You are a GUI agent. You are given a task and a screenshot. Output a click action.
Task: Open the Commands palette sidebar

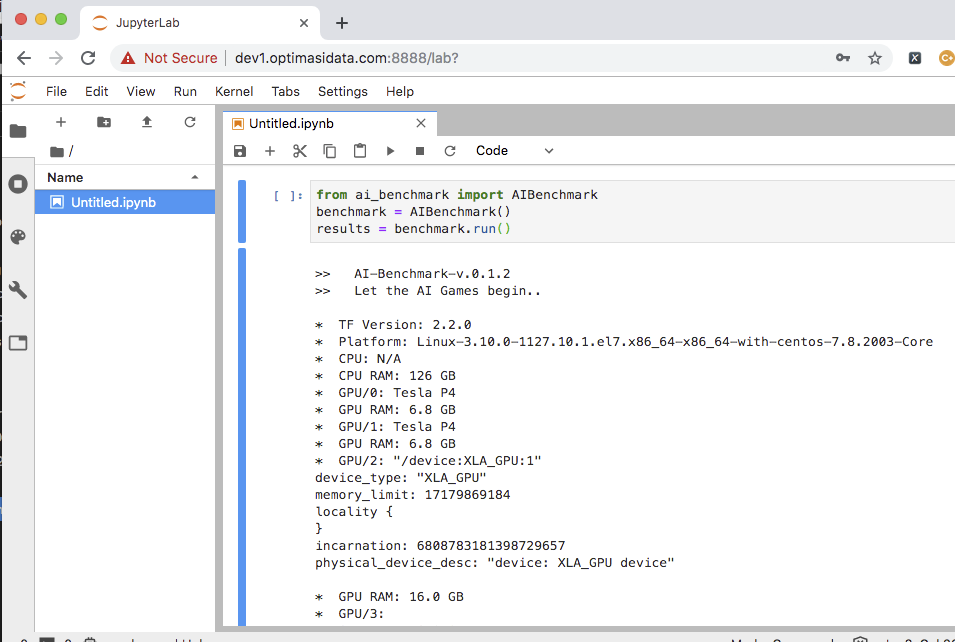coord(18,237)
